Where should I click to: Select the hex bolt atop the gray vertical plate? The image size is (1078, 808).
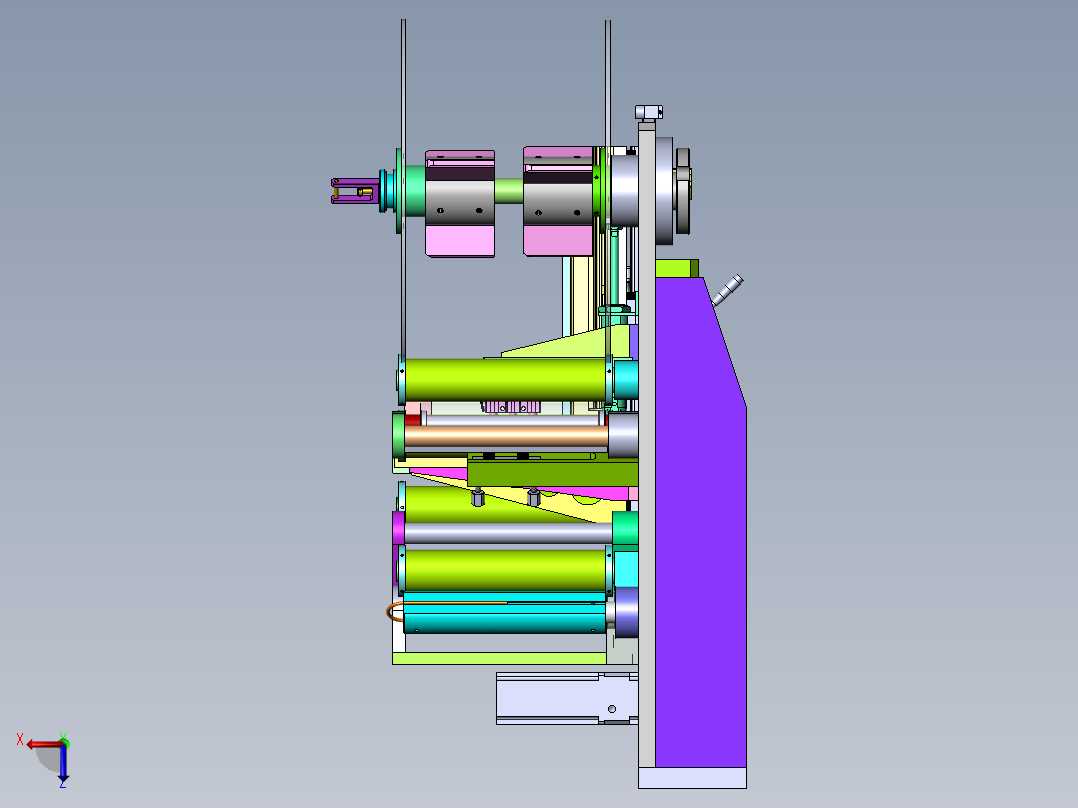tap(648, 111)
